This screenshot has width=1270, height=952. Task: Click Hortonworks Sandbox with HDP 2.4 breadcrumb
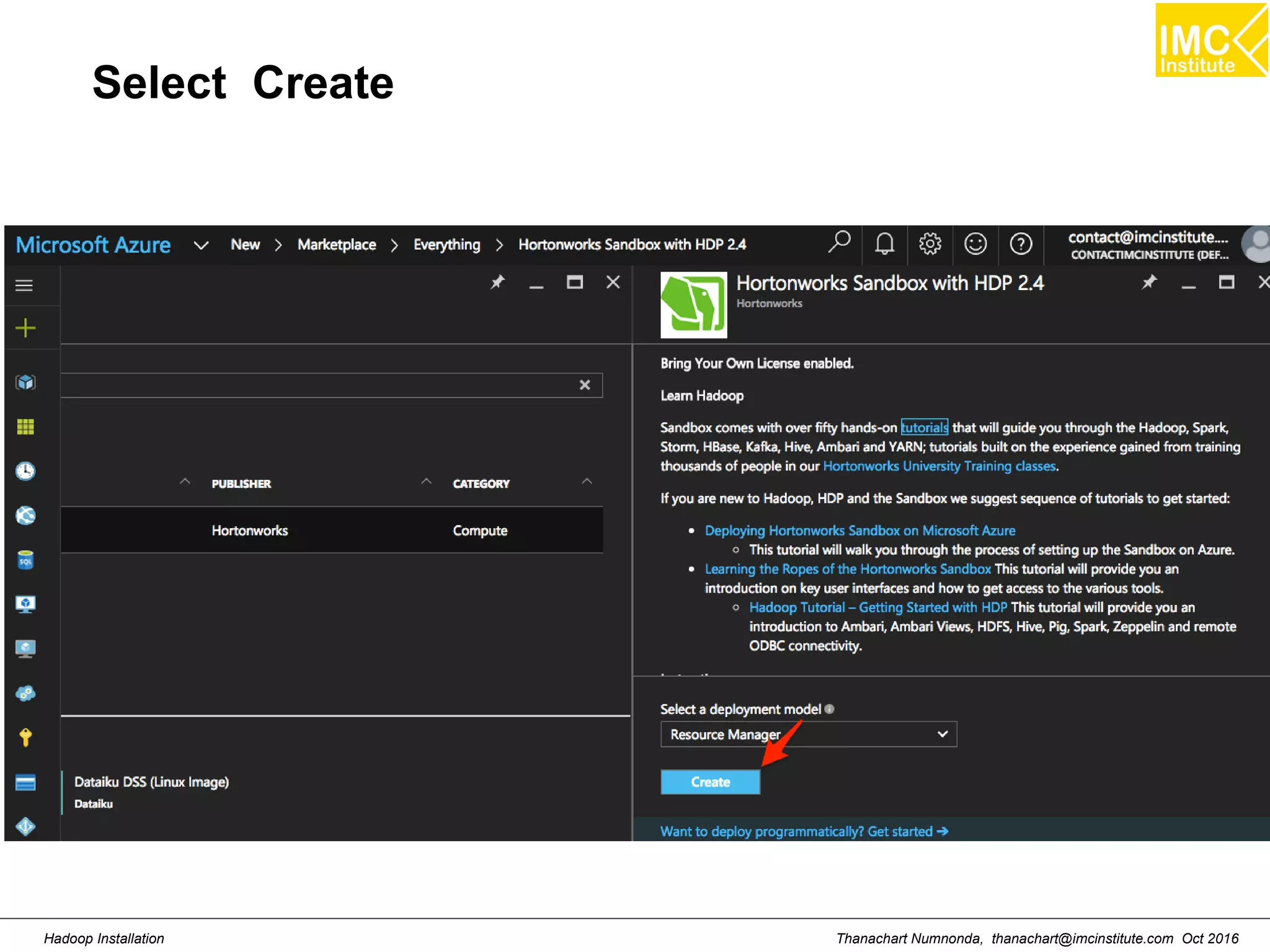click(633, 245)
